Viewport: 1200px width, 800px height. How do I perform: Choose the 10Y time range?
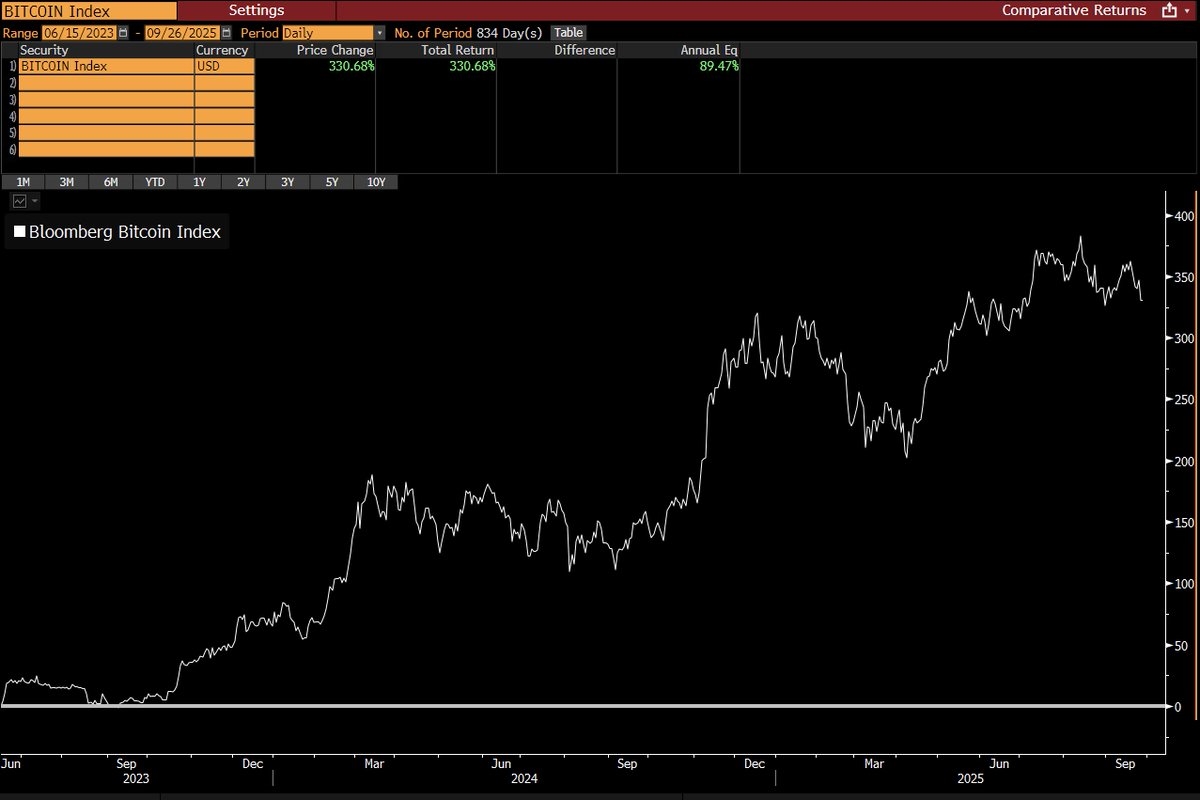point(376,182)
